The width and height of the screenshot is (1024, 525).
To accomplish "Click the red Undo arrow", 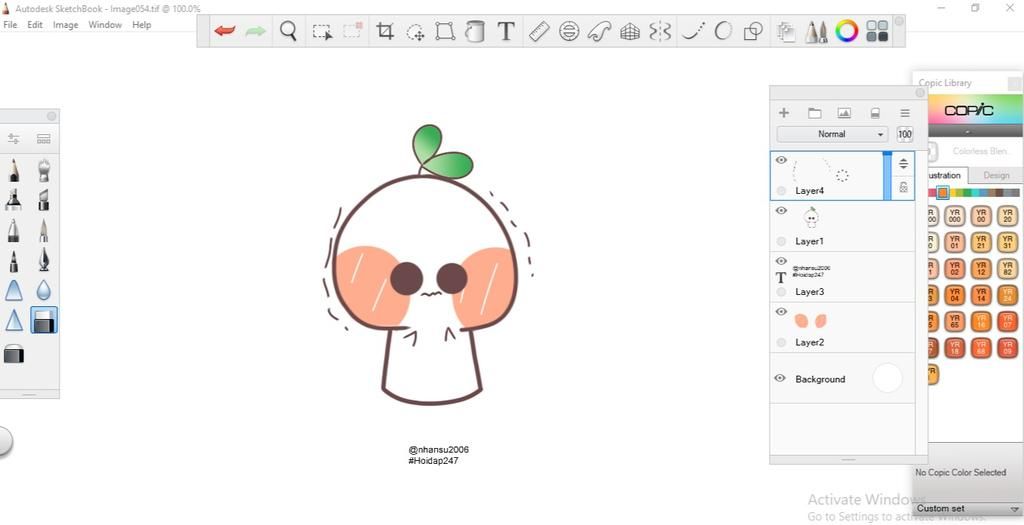I will [x=225, y=31].
